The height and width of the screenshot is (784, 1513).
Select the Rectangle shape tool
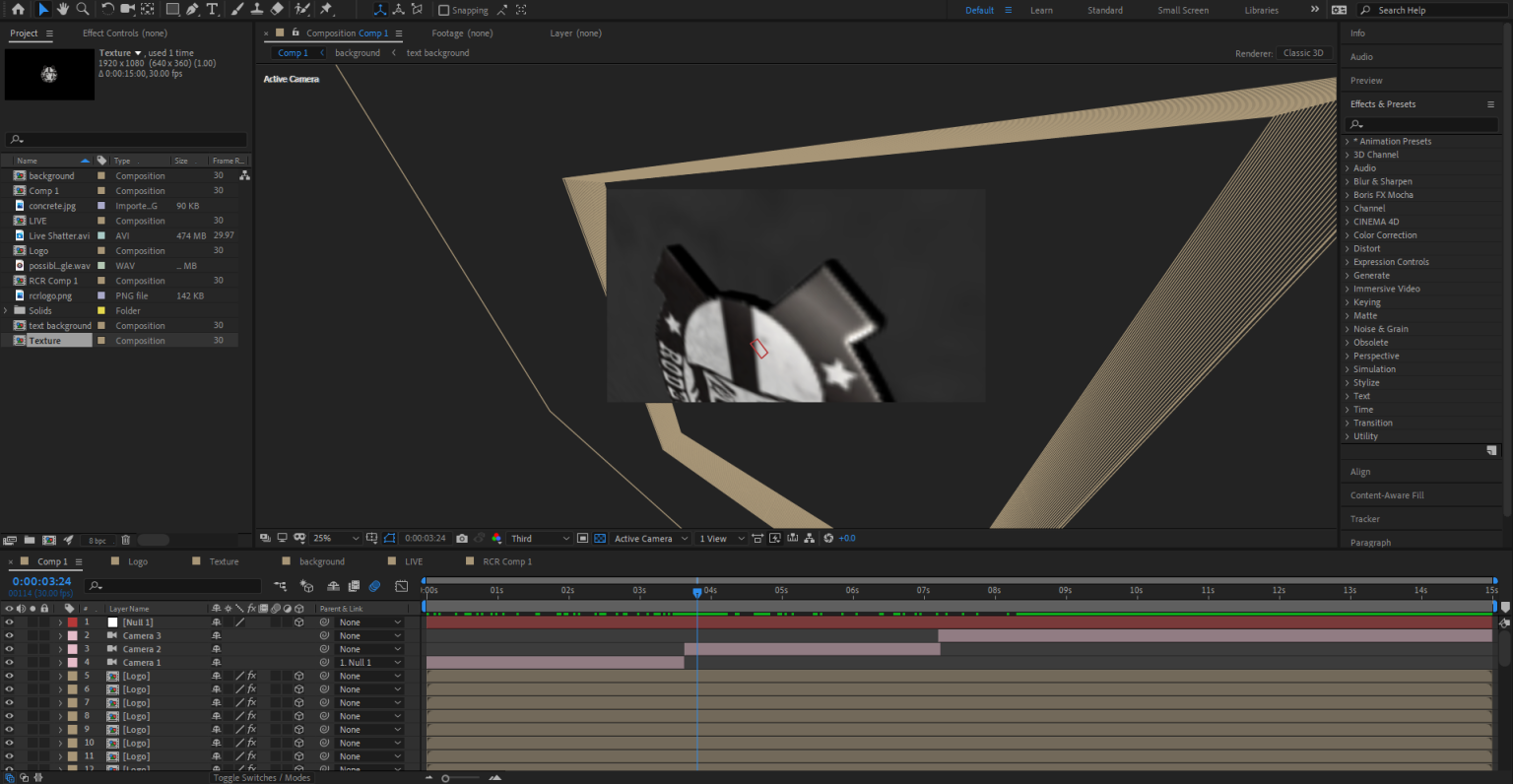coord(172,9)
